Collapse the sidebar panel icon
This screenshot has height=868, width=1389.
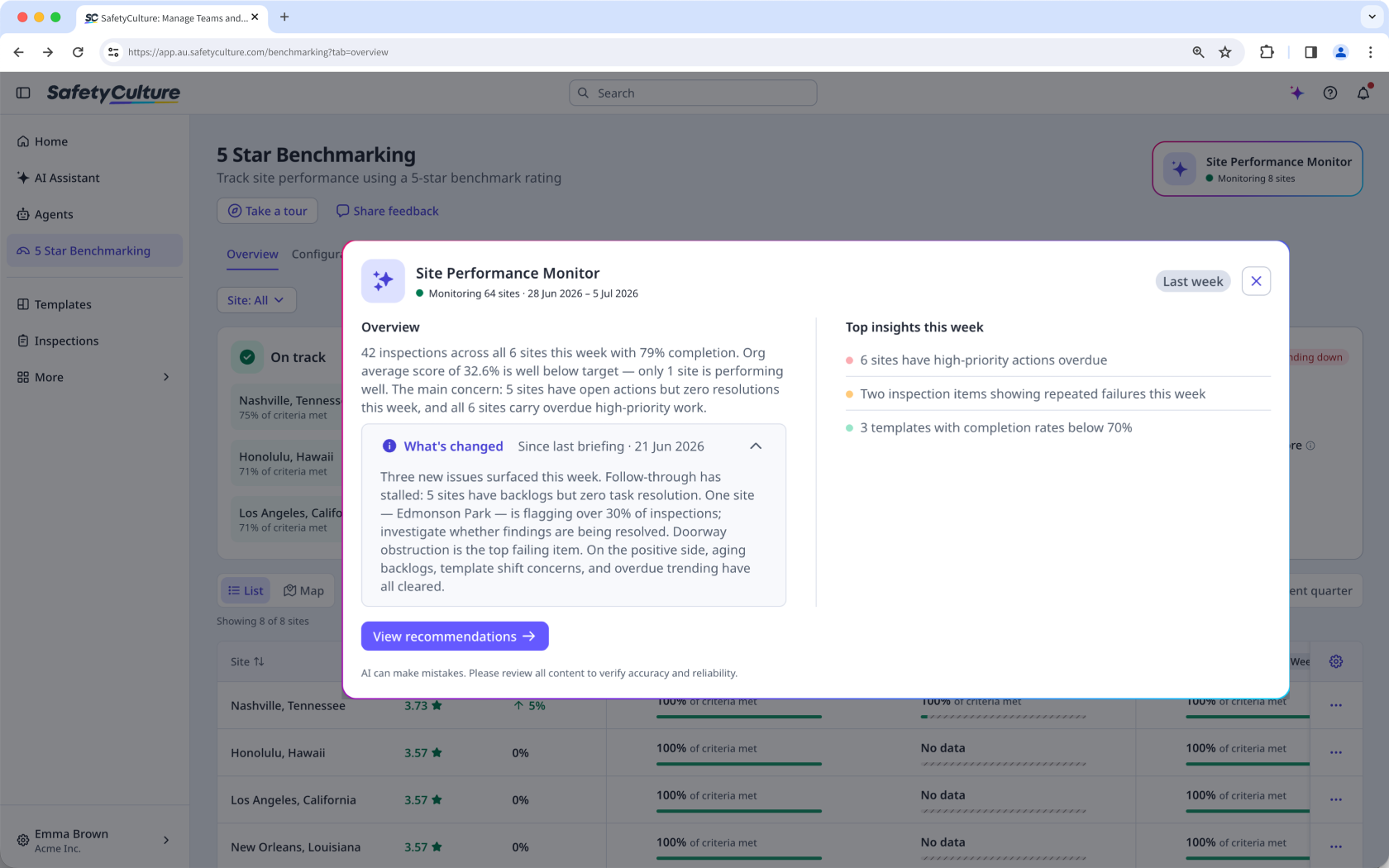click(23, 93)
